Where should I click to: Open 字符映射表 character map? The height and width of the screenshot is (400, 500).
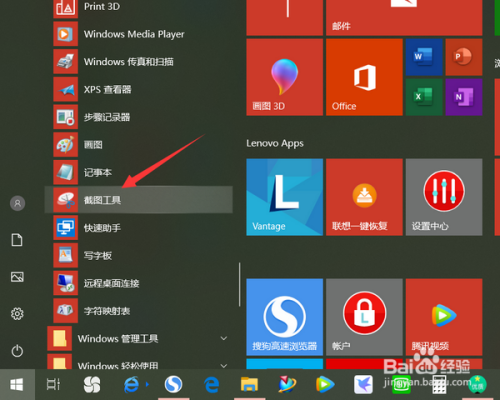[138, 311]
